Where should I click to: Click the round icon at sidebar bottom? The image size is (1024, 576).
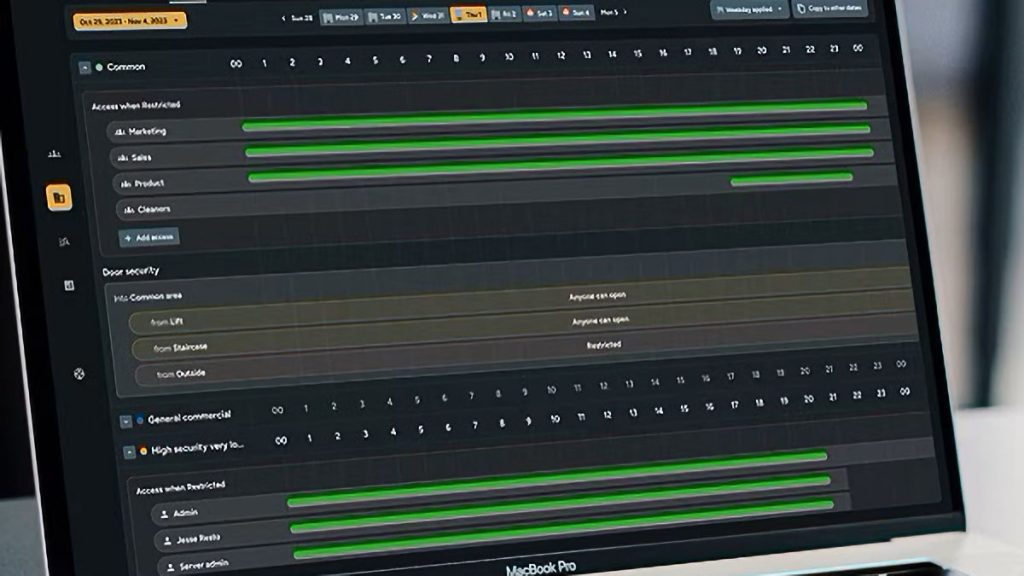(x=79, y=374)
